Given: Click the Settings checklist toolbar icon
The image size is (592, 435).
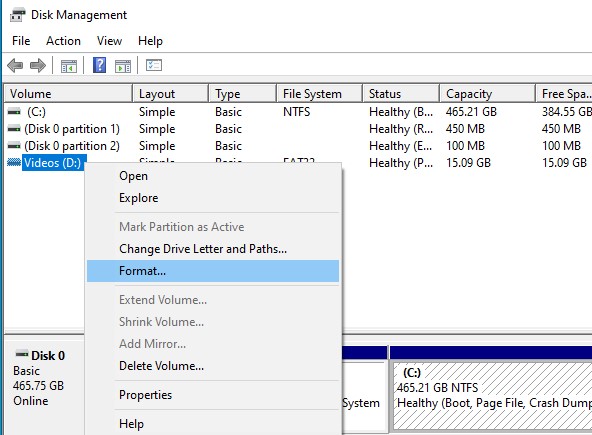Looking at the screenshot, I should (154, 65).
